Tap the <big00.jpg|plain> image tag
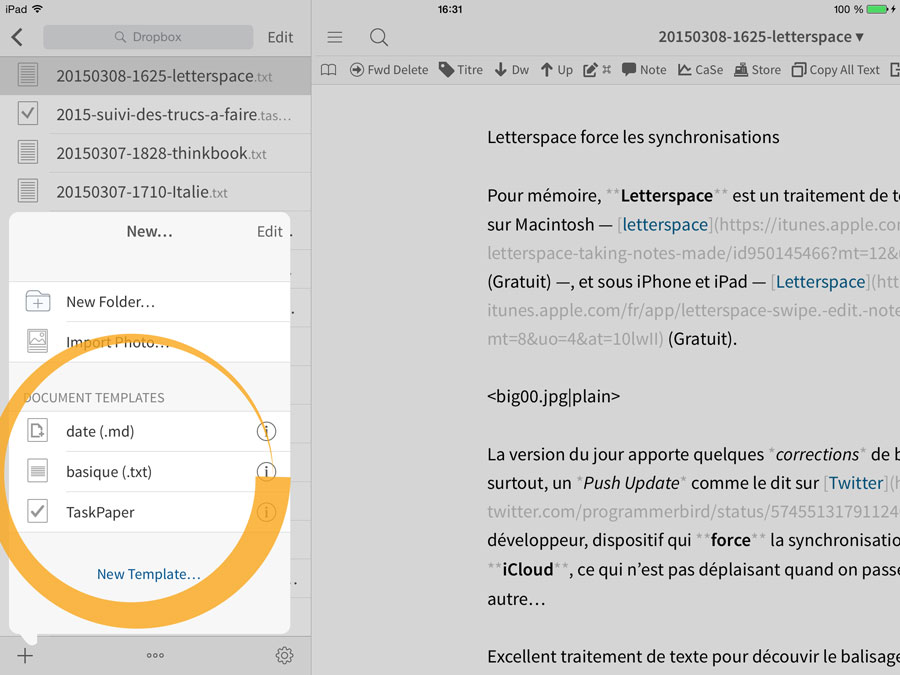The width and height of the screenshot is (900, 675). click(x=553, y=397)
